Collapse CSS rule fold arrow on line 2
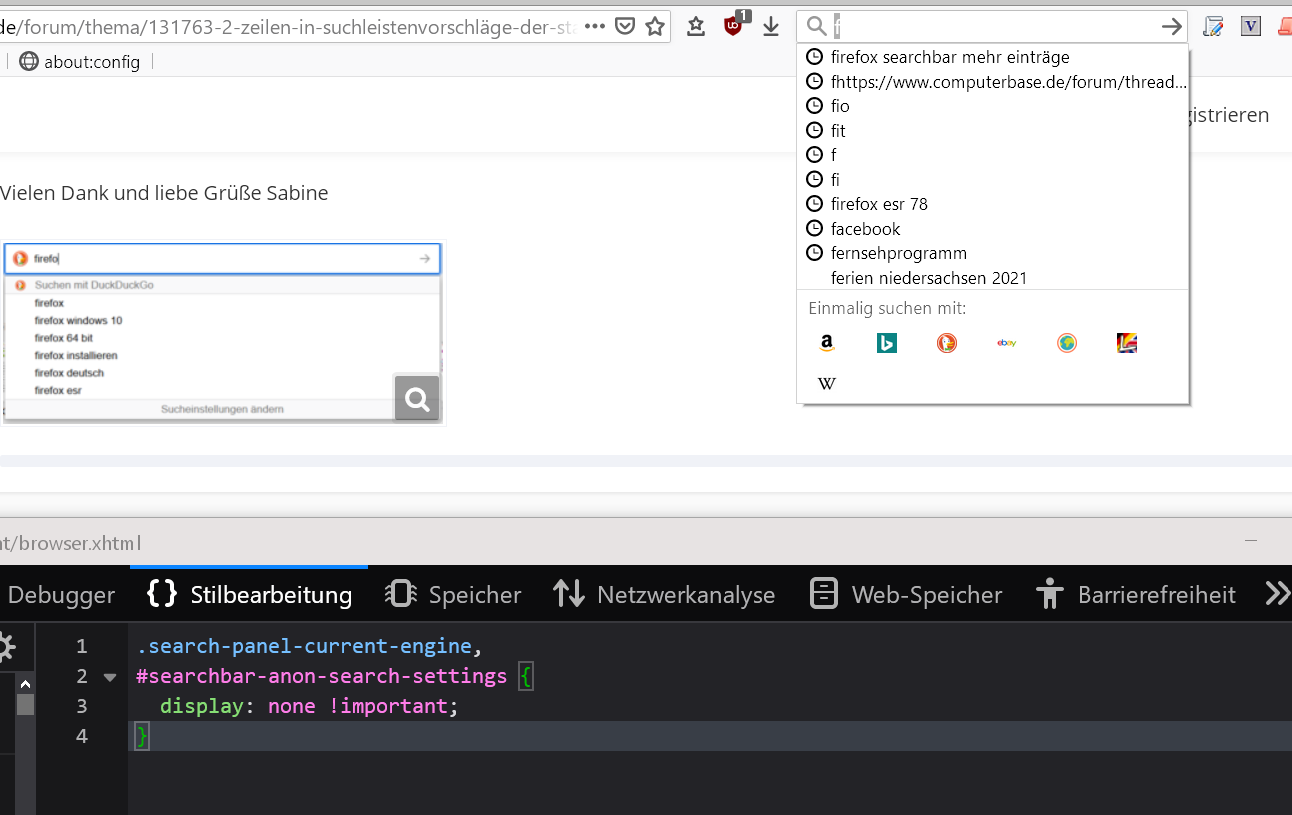This screenshot has width=1292, height=815. tap(110, 677)
